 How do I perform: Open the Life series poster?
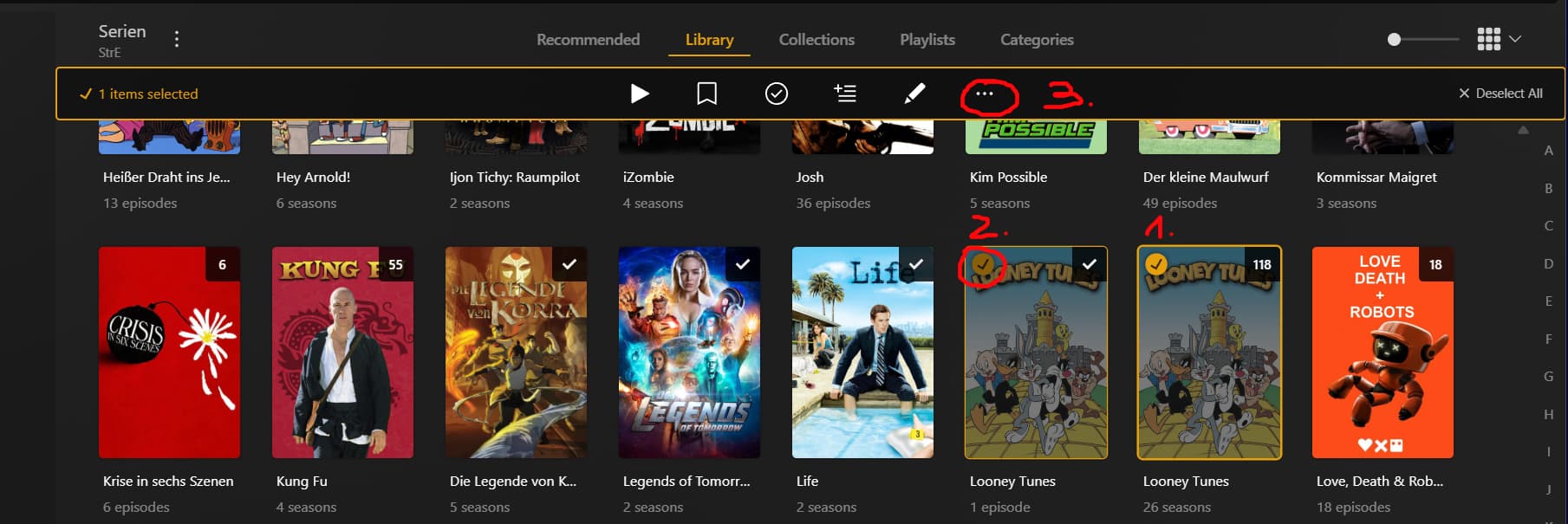click(x=862, y=353)
